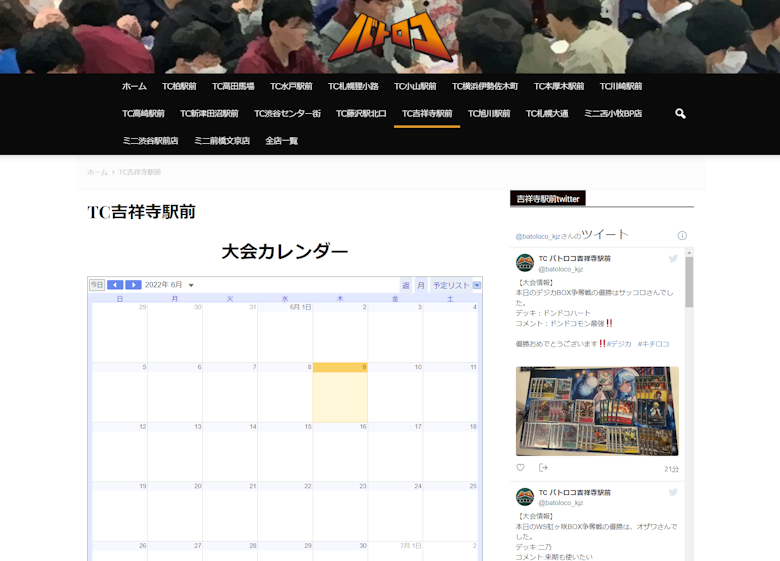Switch calendar to 月 view

click(421, 285)
